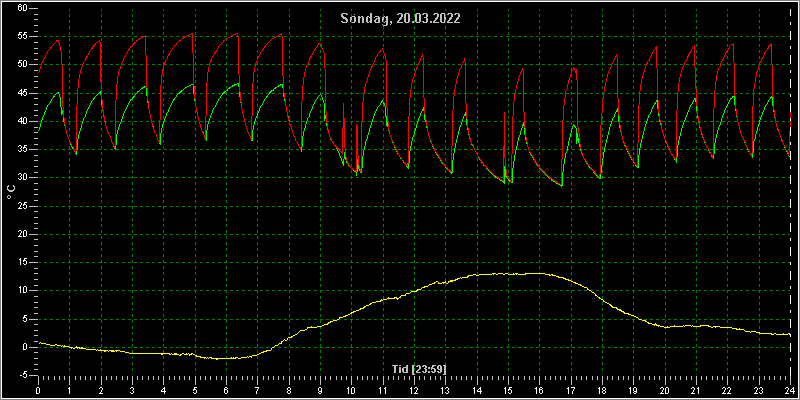The height and width of the screenshot is (400, 800).
Task: Select hour 0 on the time axis
Action: tap(38, 390)
